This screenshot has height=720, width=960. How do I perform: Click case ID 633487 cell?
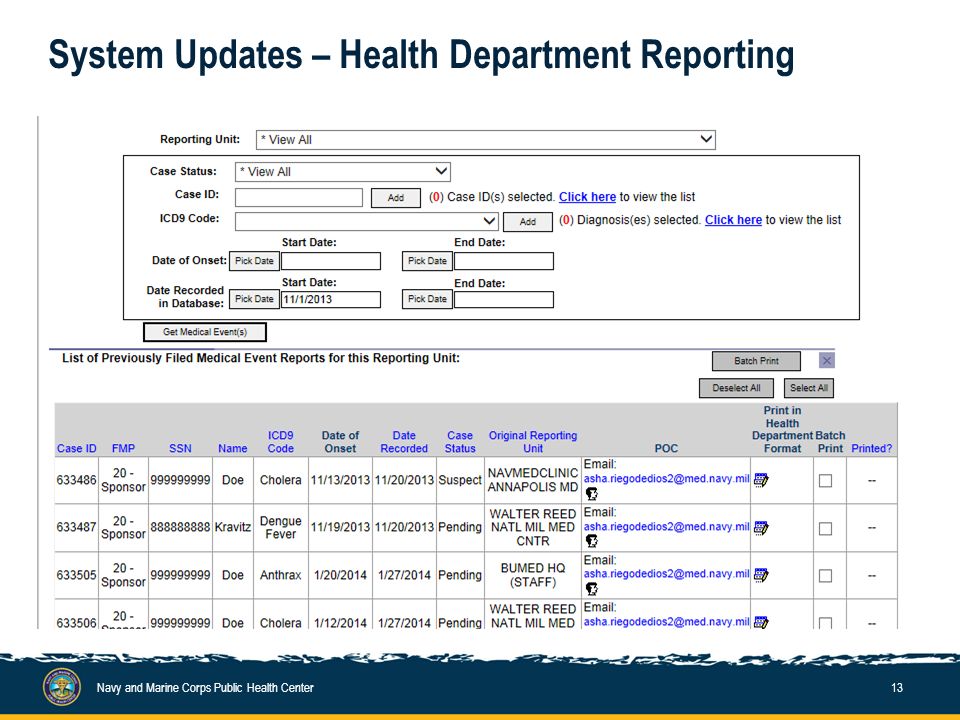pos(77,527)
